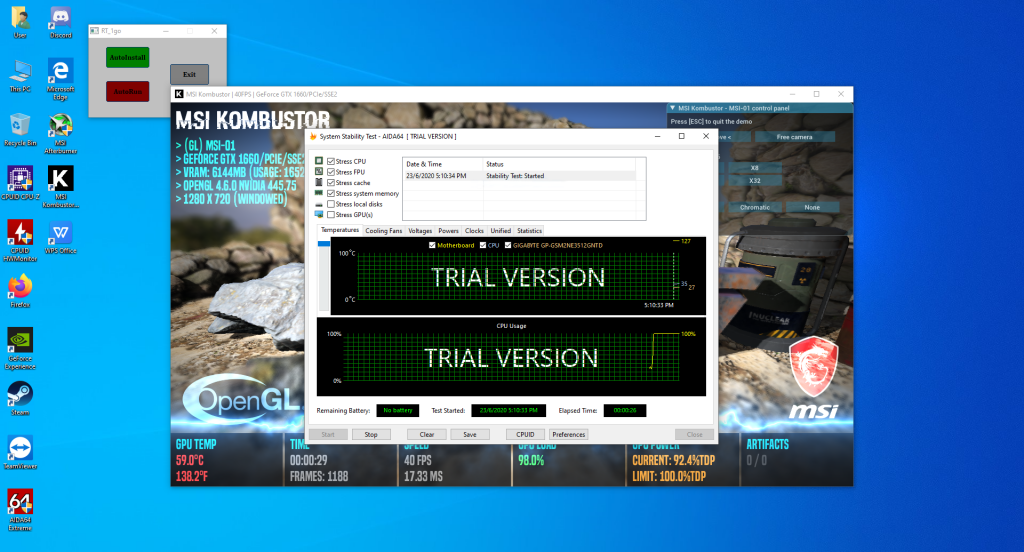Image resolution: width=1024 pixels, height=552 pixels.
Task: Open CPUID CPU-Z desktop shortcut
Action: tap(20, 183)
